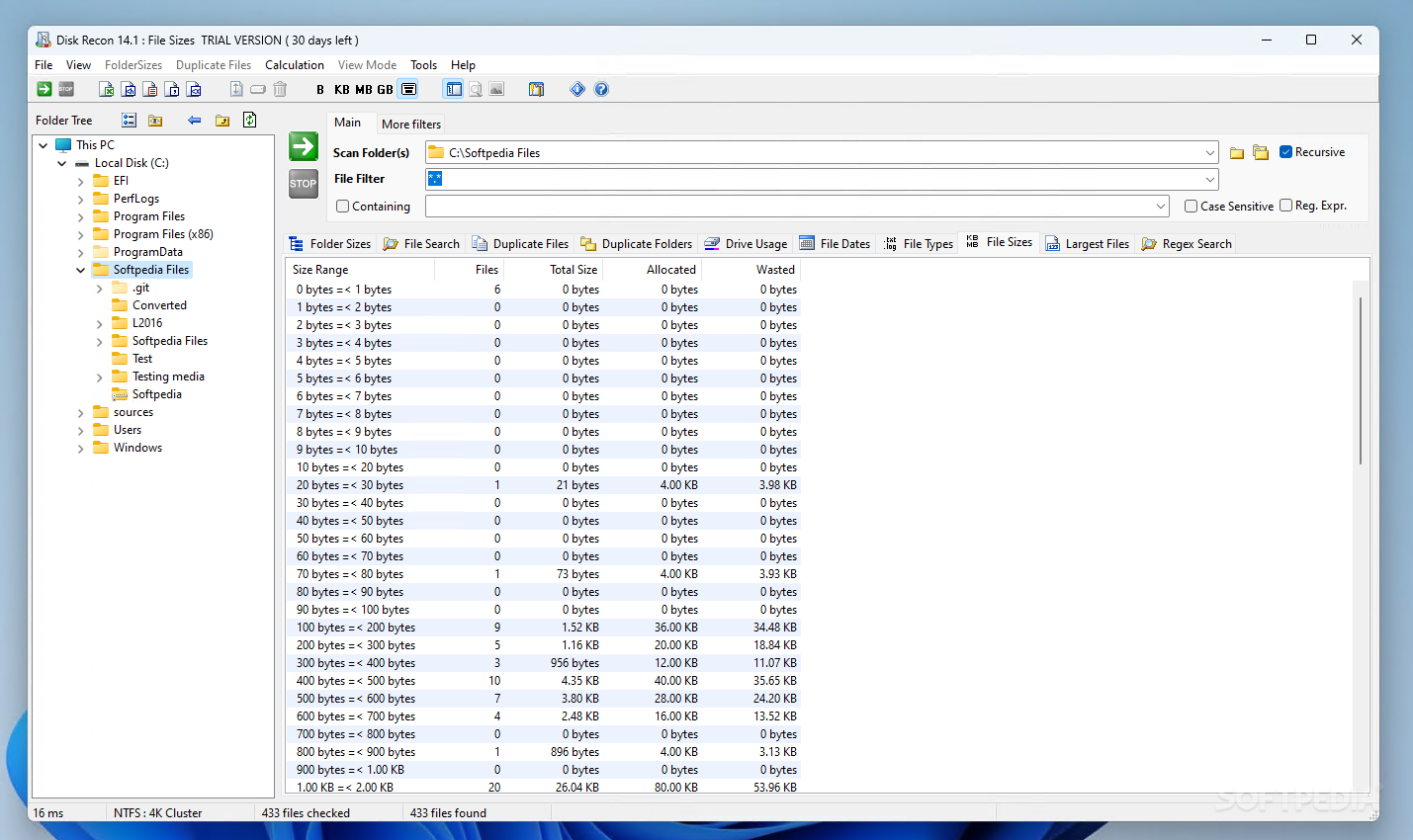This screenshot has height=840, width=1413.
Task: Sort by the Total Size column header
Action: pyautogui.click(x=554, y=270)
